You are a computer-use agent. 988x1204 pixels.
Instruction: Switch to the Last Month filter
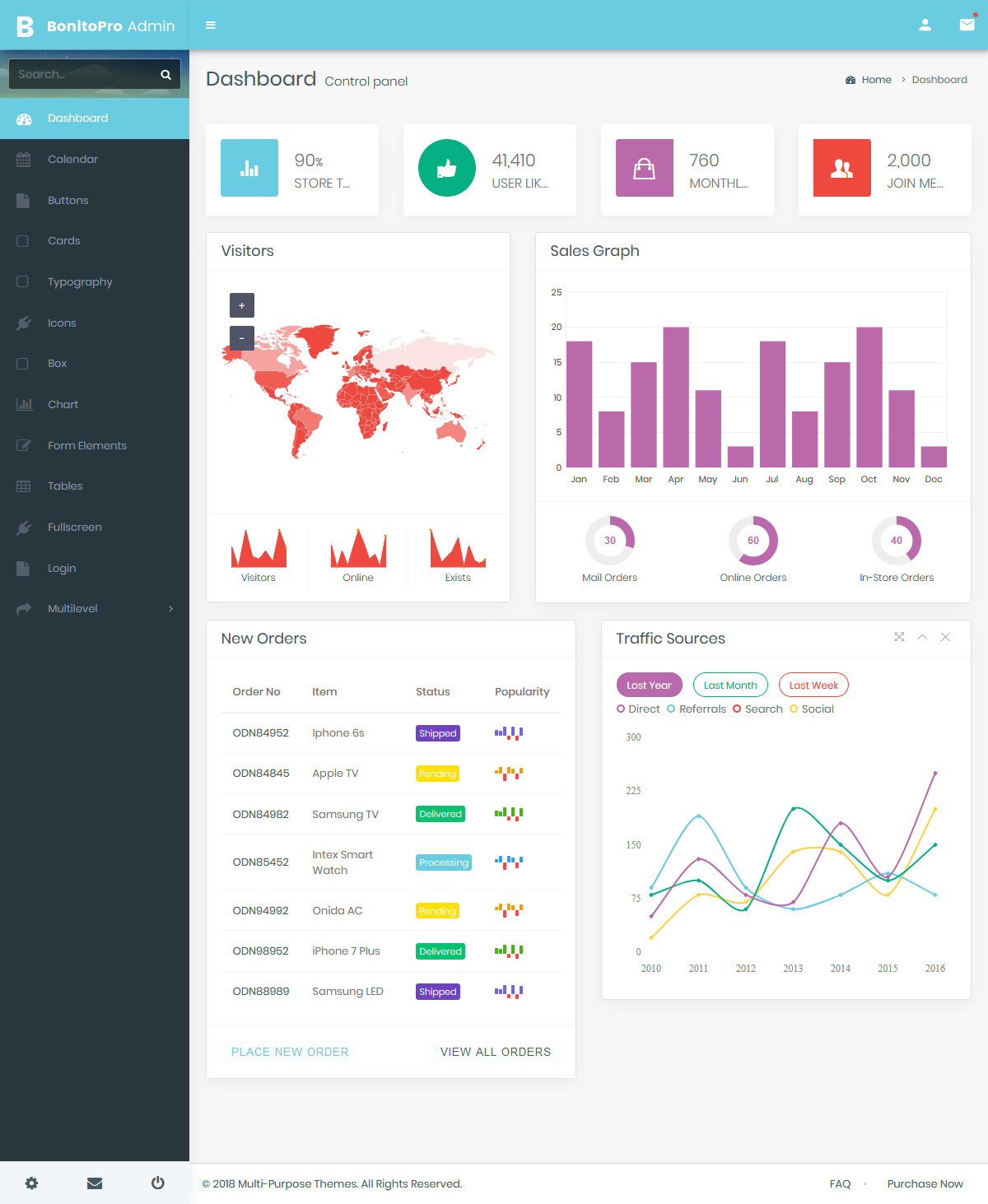click(729, 685)
